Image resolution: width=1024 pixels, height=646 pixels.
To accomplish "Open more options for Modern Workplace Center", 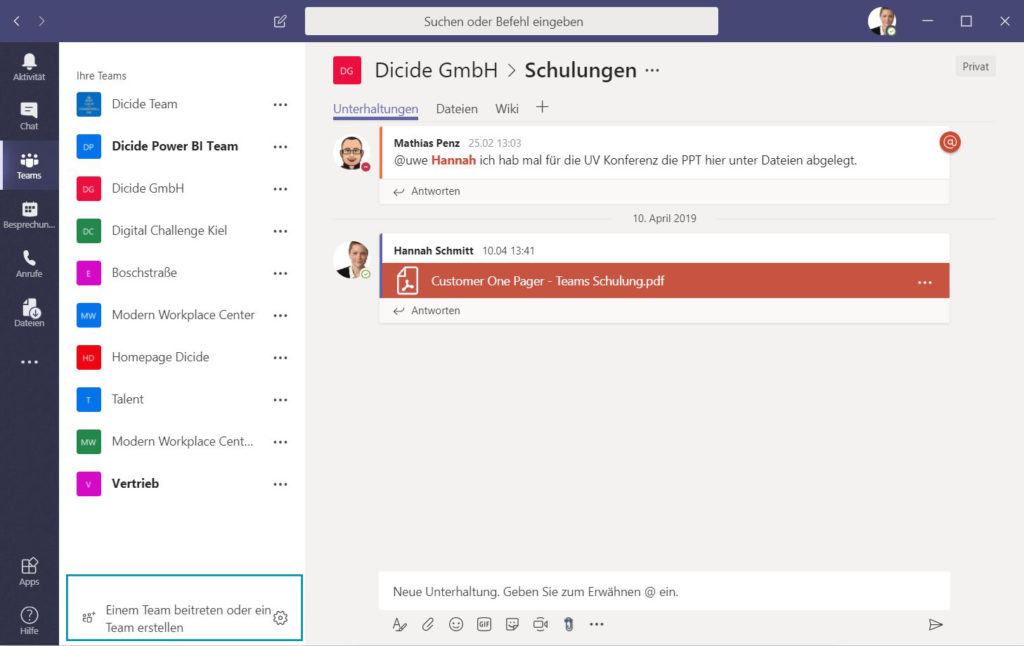I will point(280,315).
